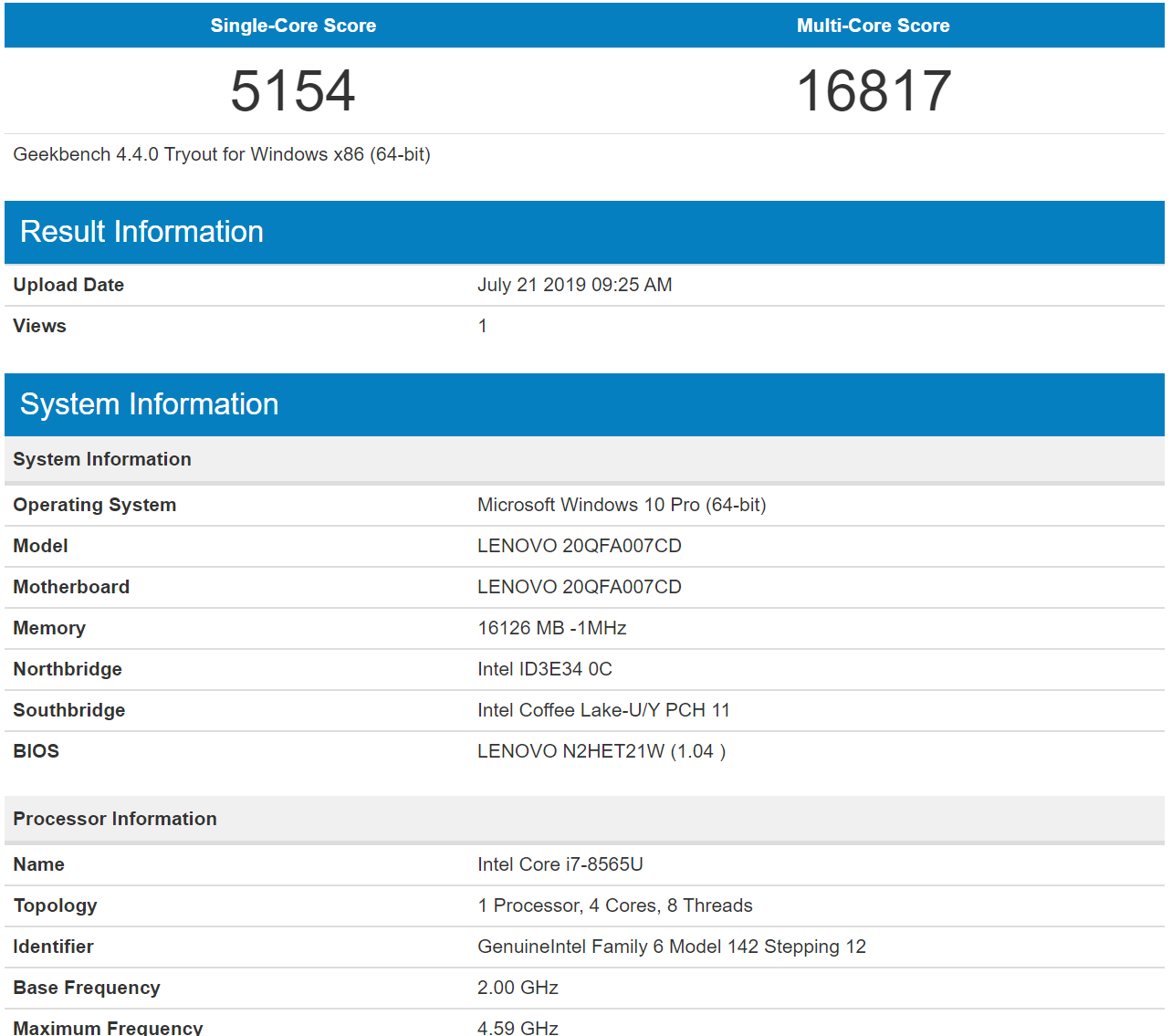Screen dimensions: 1172x1036
Task: Click the Southbridge label
Action: (x=69, y=710)
